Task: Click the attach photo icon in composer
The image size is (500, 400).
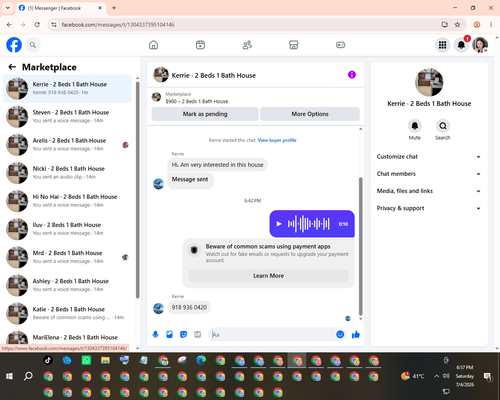Action: (169, 334)
